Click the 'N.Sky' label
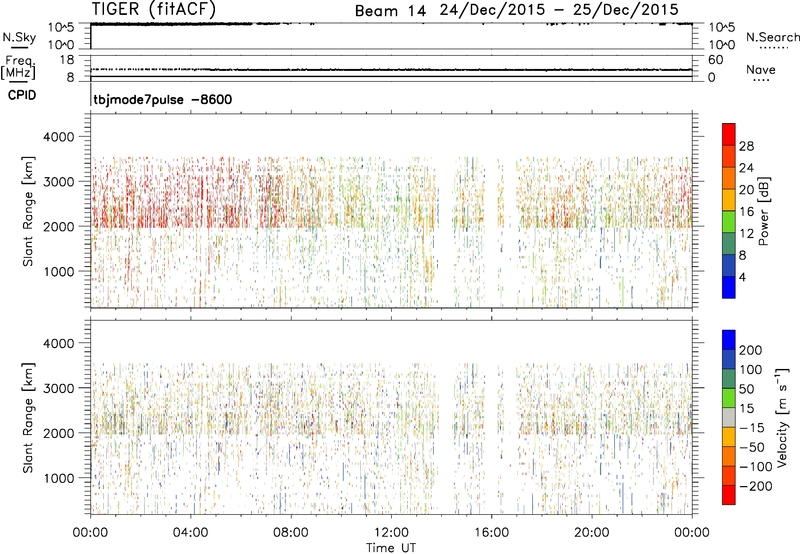 pyautogui.click(x=19, y=37)
